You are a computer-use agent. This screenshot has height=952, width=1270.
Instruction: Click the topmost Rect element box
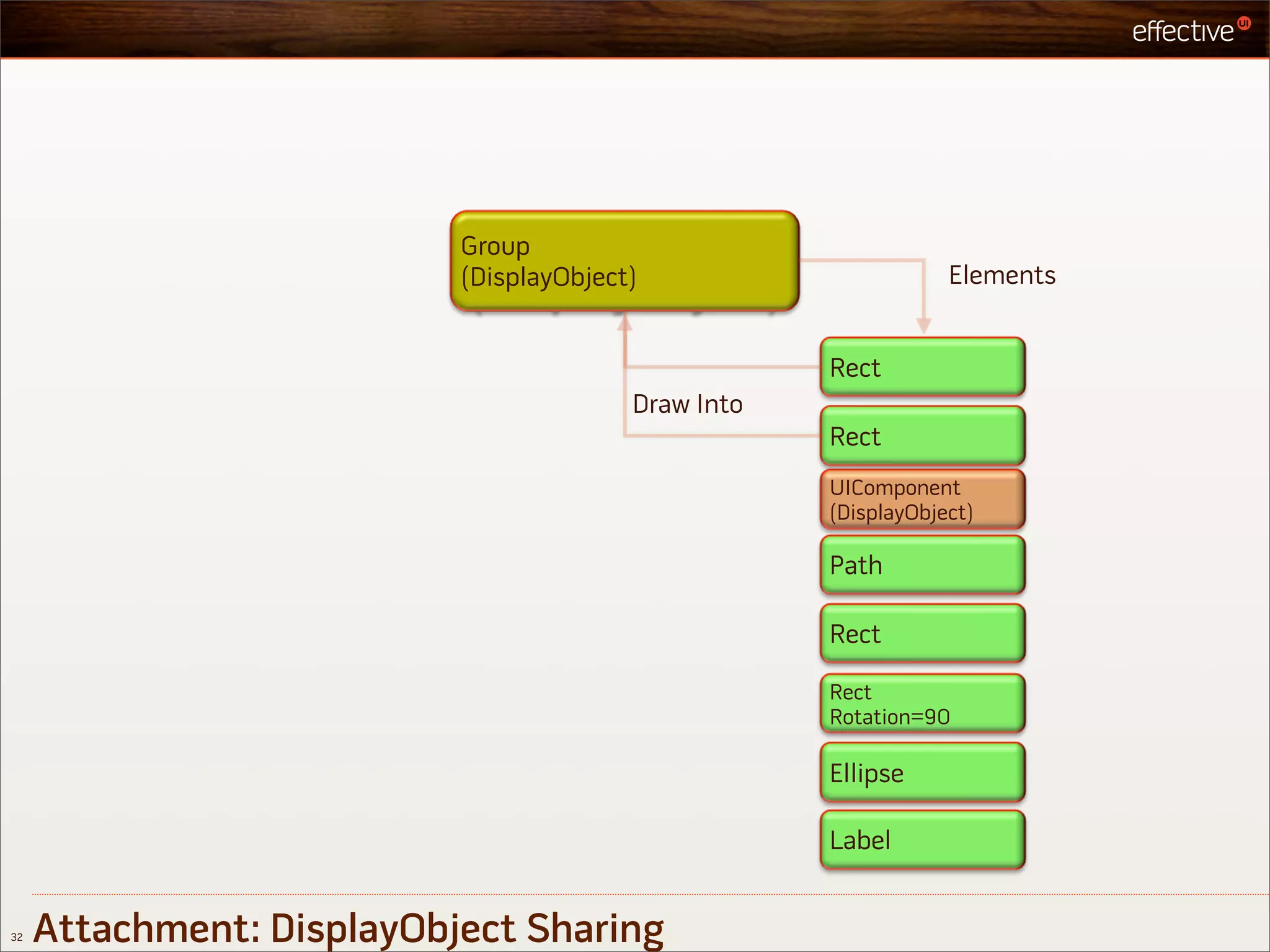coord(922,368)
